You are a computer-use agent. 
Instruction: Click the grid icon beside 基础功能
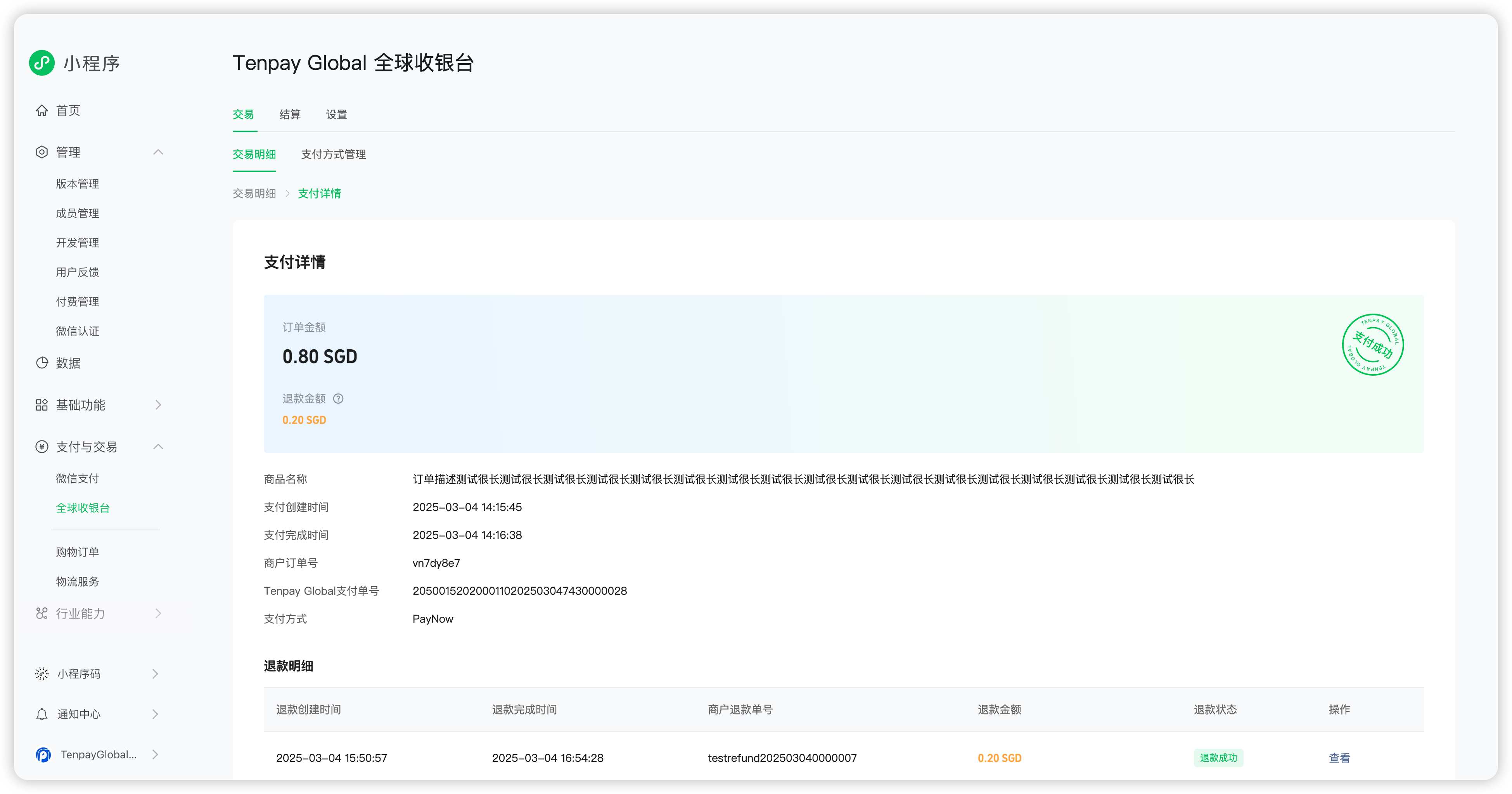point(42,405)
